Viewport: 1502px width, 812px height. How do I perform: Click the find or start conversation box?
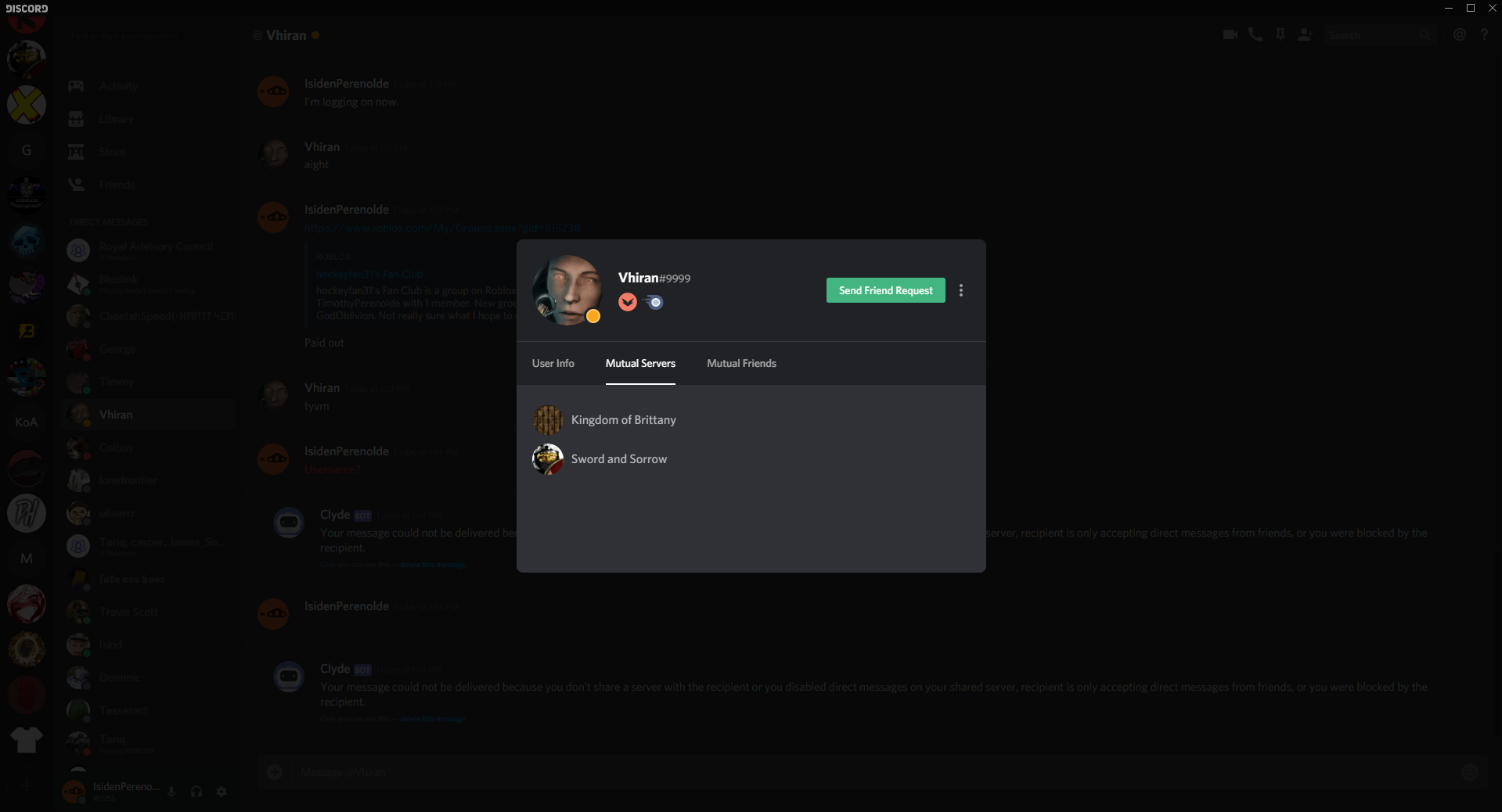coord(148,35)
